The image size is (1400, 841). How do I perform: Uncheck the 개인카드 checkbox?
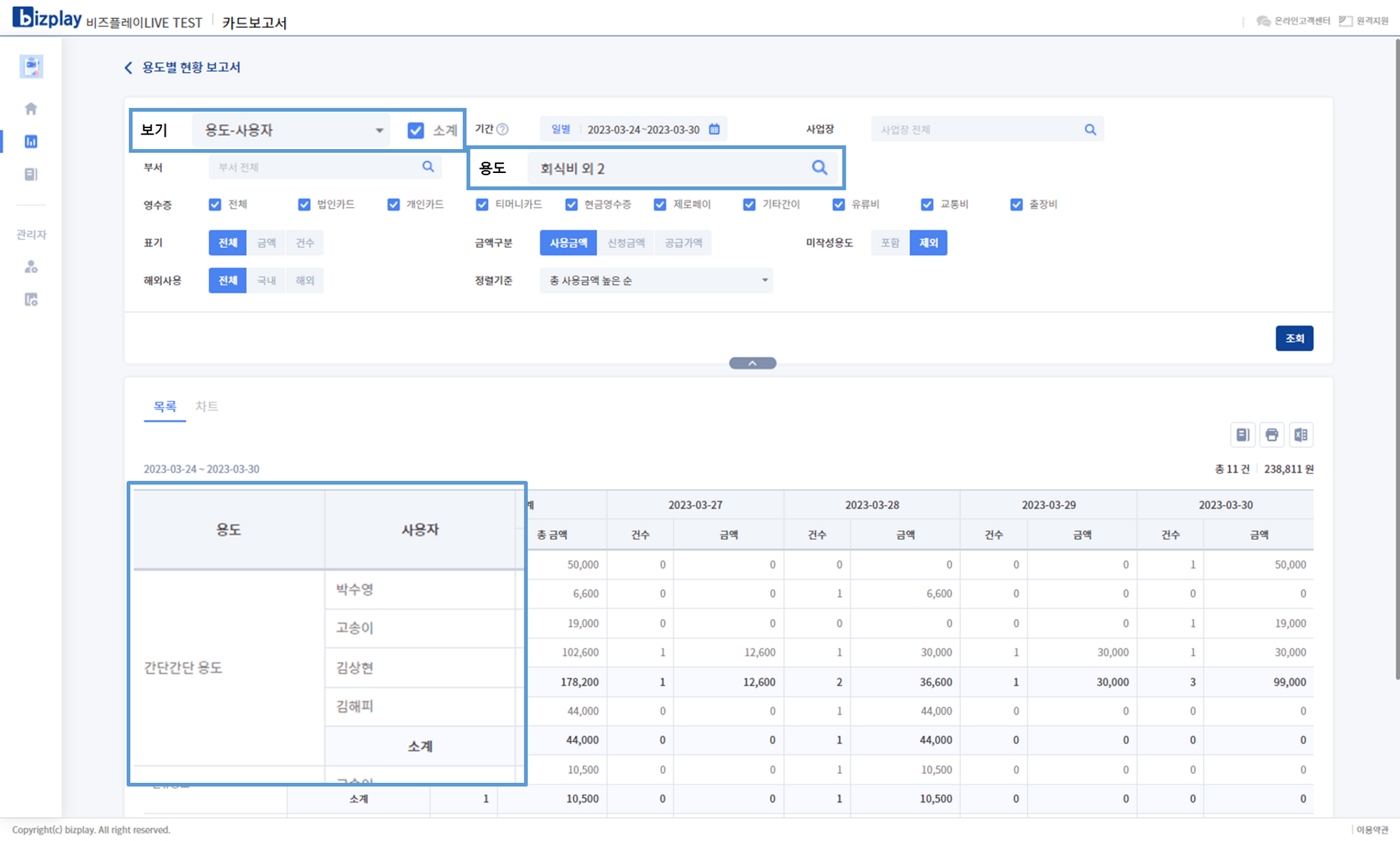point(393,204)
